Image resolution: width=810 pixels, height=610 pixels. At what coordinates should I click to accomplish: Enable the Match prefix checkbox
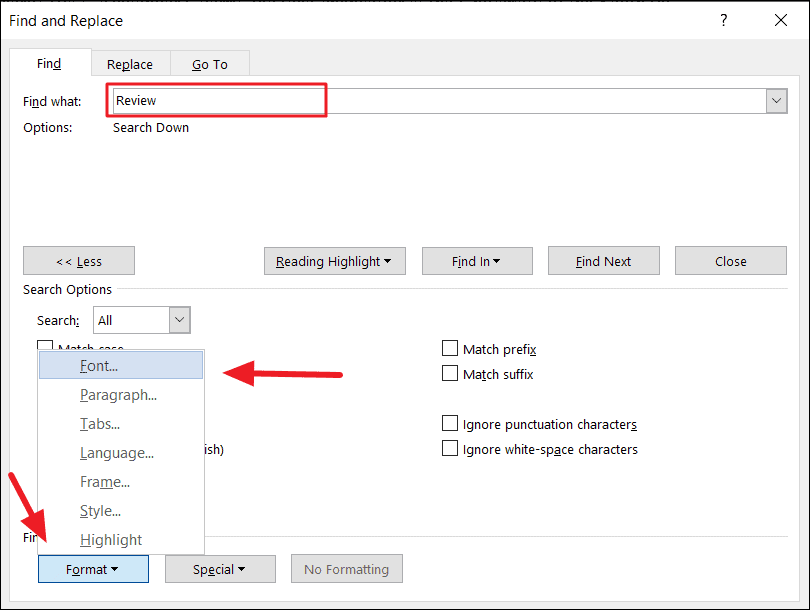[450, 348]
